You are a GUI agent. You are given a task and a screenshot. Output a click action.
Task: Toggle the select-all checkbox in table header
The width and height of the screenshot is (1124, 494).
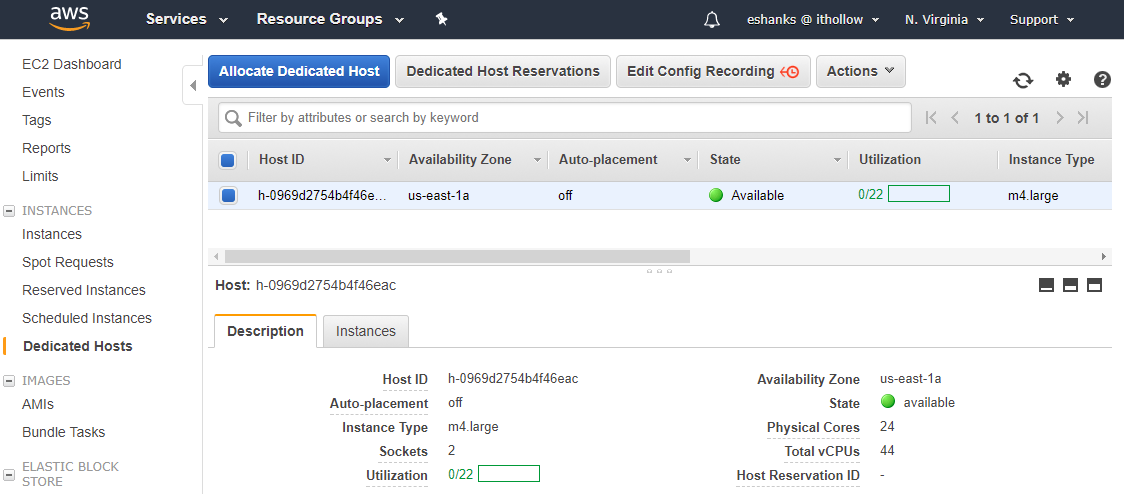[x=227, y=160]
